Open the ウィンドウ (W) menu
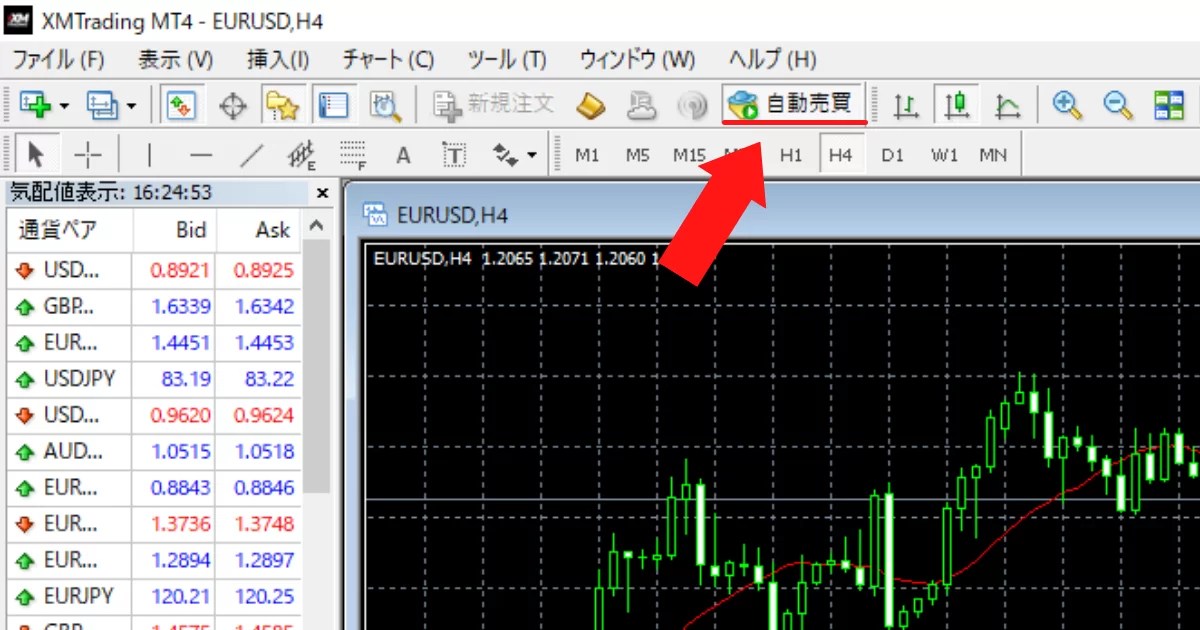The width and height of the screenshot is (1200, 630). (x=637, y=59)
